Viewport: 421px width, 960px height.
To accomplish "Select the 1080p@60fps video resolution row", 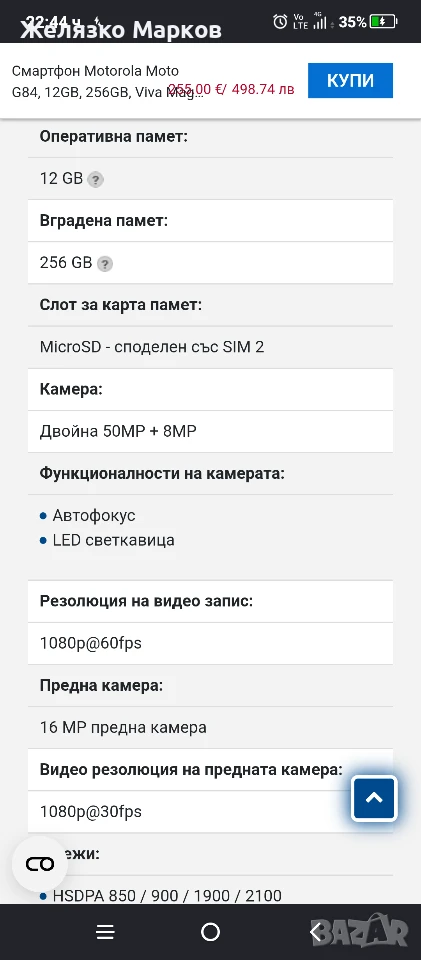I will coord(210,643).
